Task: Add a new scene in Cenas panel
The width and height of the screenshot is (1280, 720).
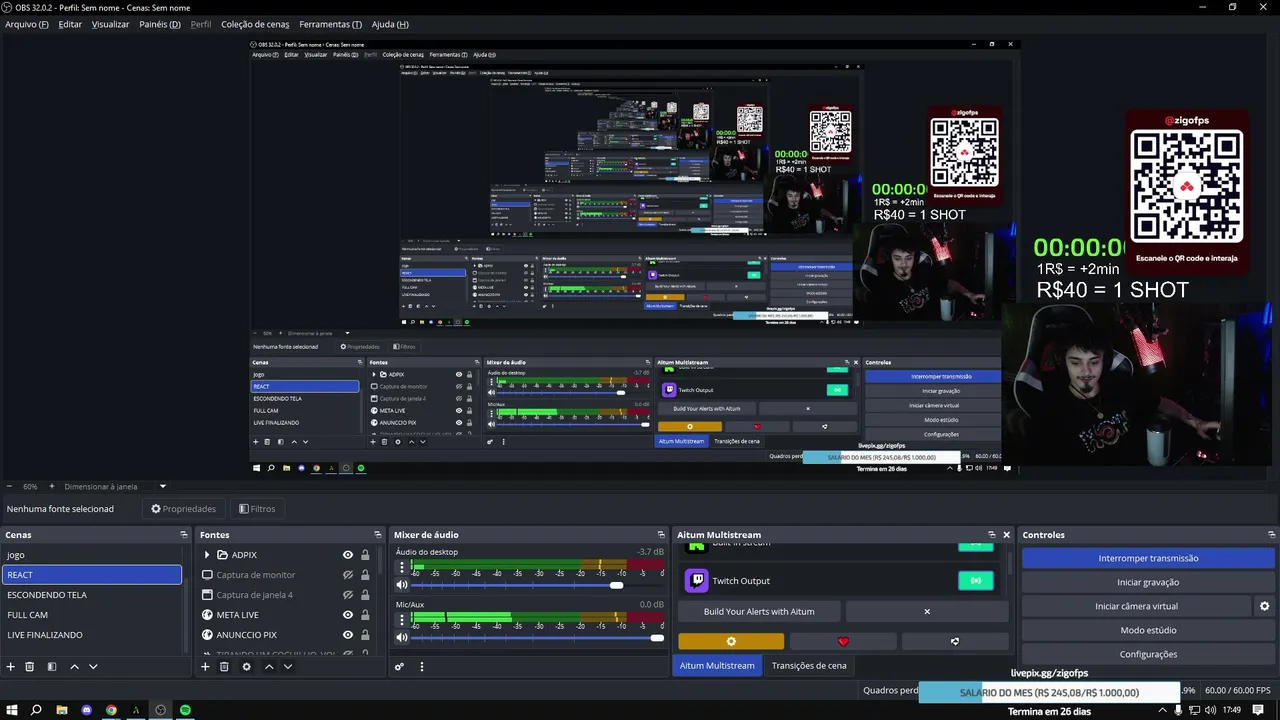Action: 11,667
